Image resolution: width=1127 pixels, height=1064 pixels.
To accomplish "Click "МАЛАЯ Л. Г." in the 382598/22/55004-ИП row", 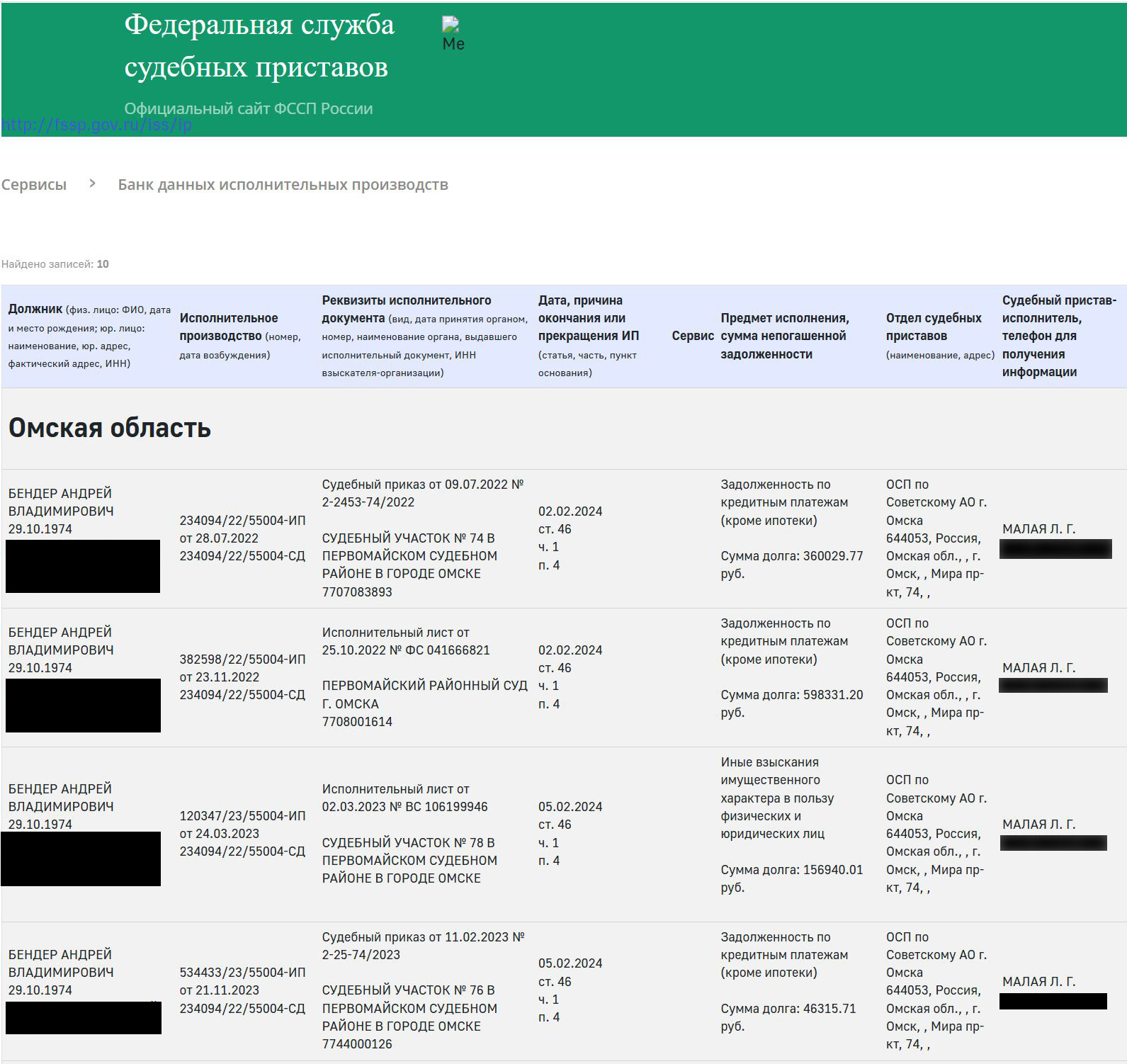I will tap(1039, 668).
